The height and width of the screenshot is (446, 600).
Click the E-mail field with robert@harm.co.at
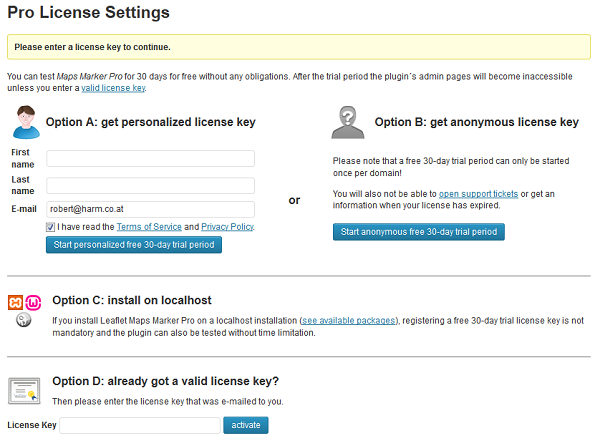(x=150, y=209)
